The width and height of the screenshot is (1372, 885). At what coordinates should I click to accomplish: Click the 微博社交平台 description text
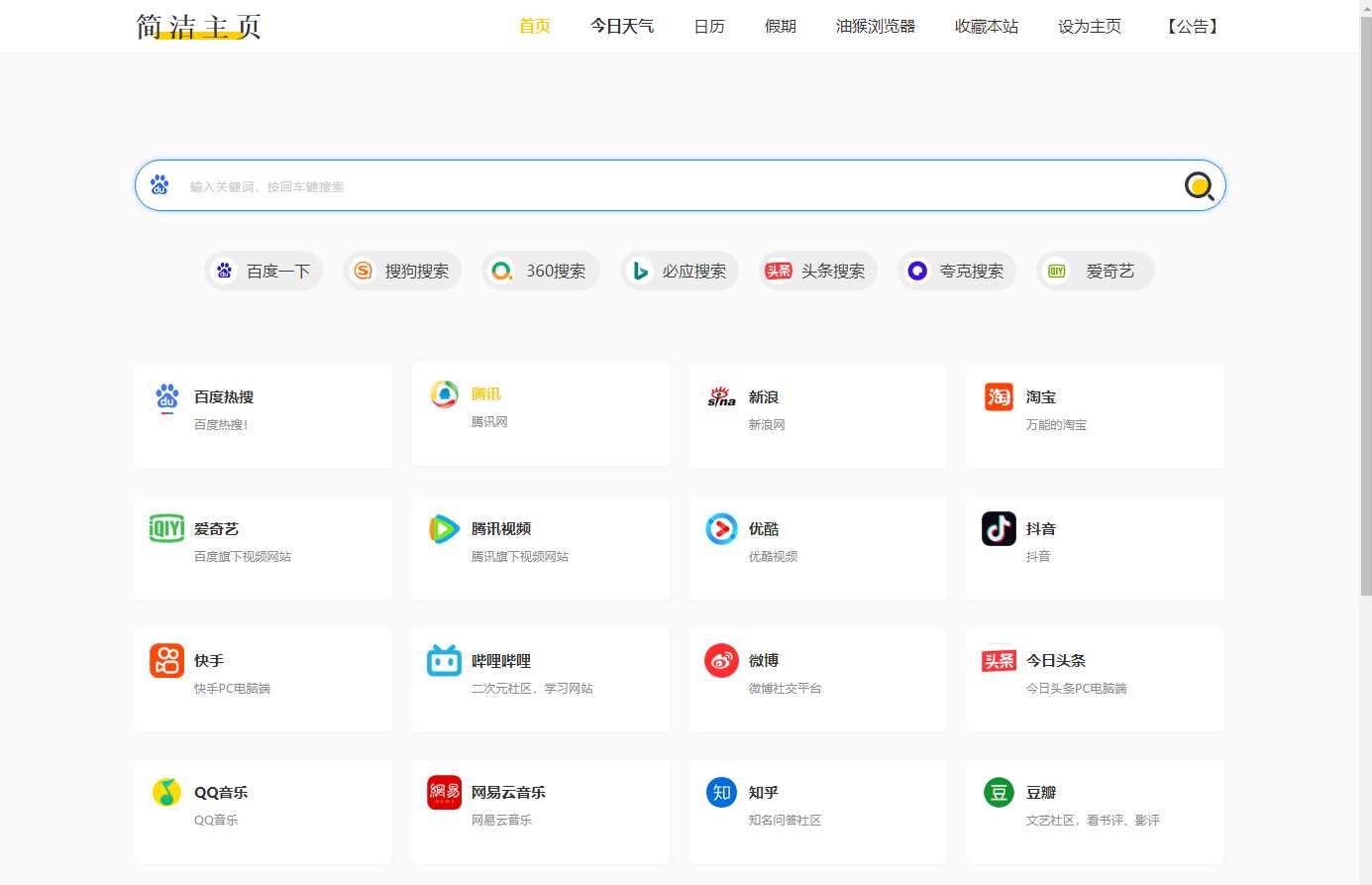(x=785, y=689)
